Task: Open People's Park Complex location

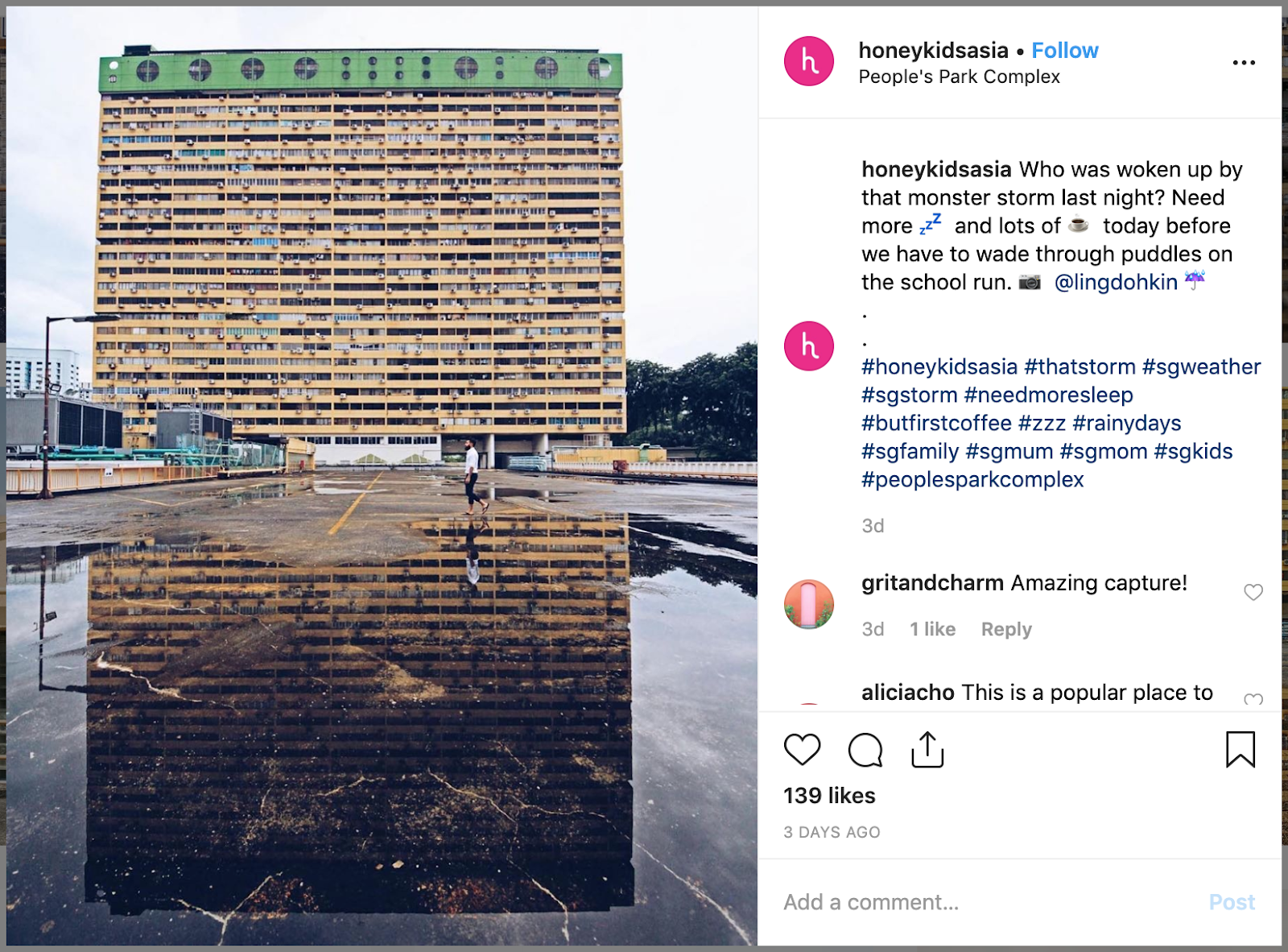Action: (959, 77)
